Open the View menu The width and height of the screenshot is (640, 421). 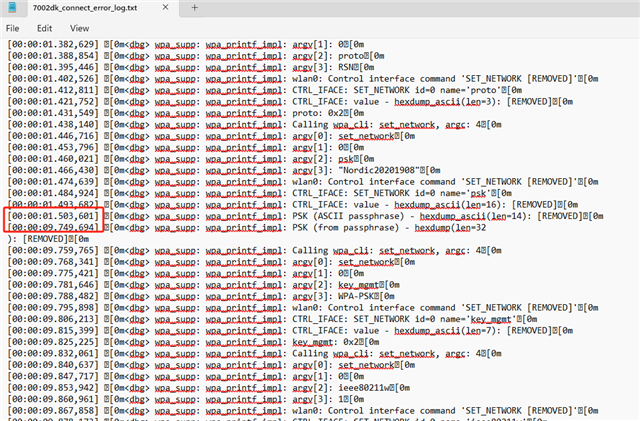point(80,29)
